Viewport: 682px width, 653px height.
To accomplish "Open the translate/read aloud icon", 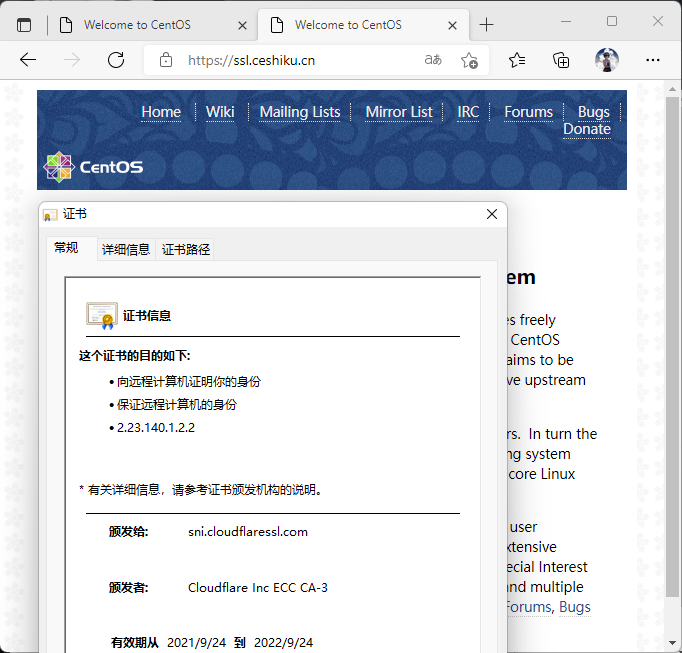I will [x=433, y=60].
